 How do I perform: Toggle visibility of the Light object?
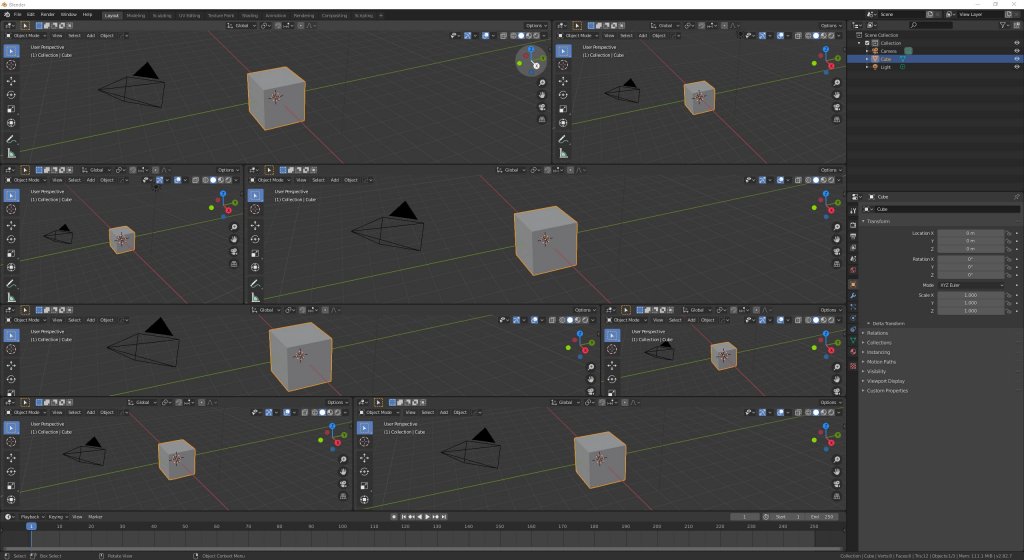(1016, 67)
